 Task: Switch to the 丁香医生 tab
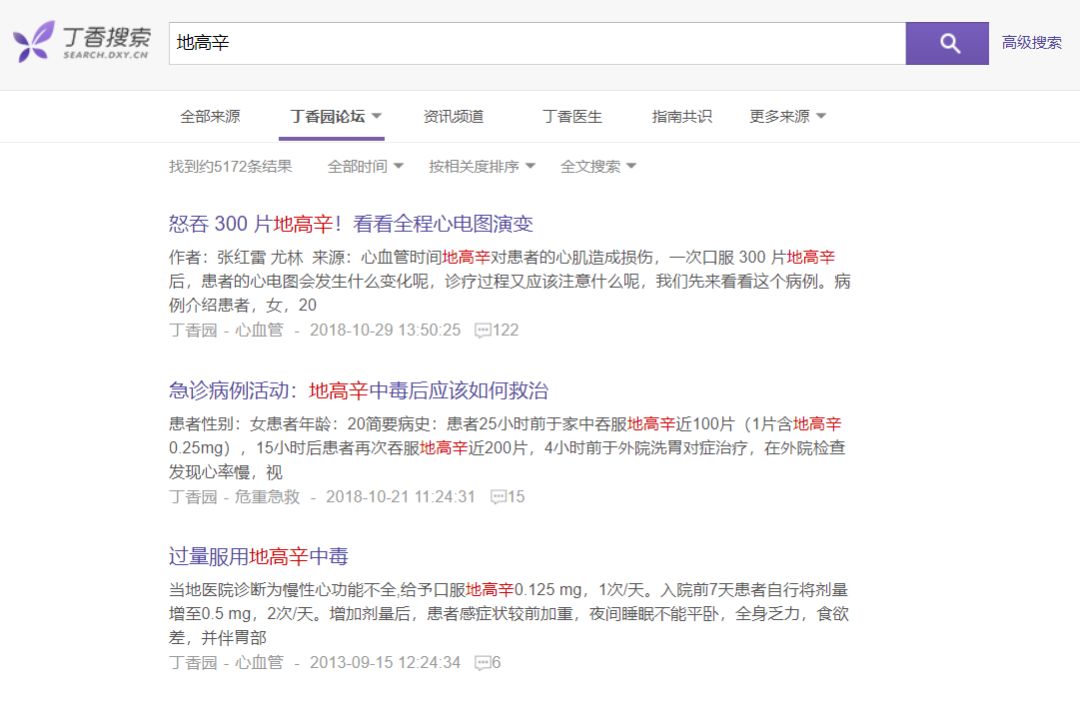click(x=572, y=116)
